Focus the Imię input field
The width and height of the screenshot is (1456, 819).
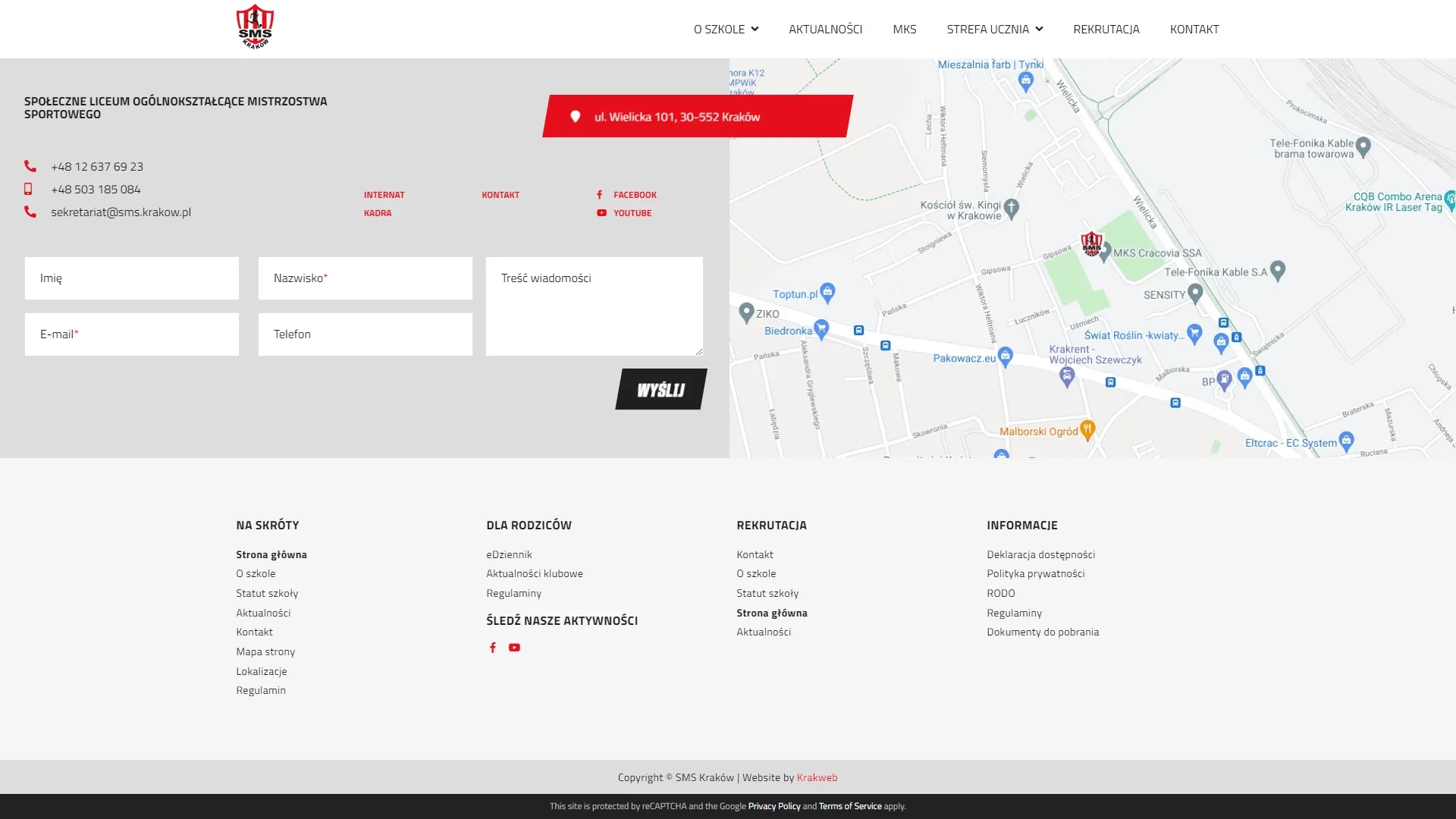coord(132,278)
